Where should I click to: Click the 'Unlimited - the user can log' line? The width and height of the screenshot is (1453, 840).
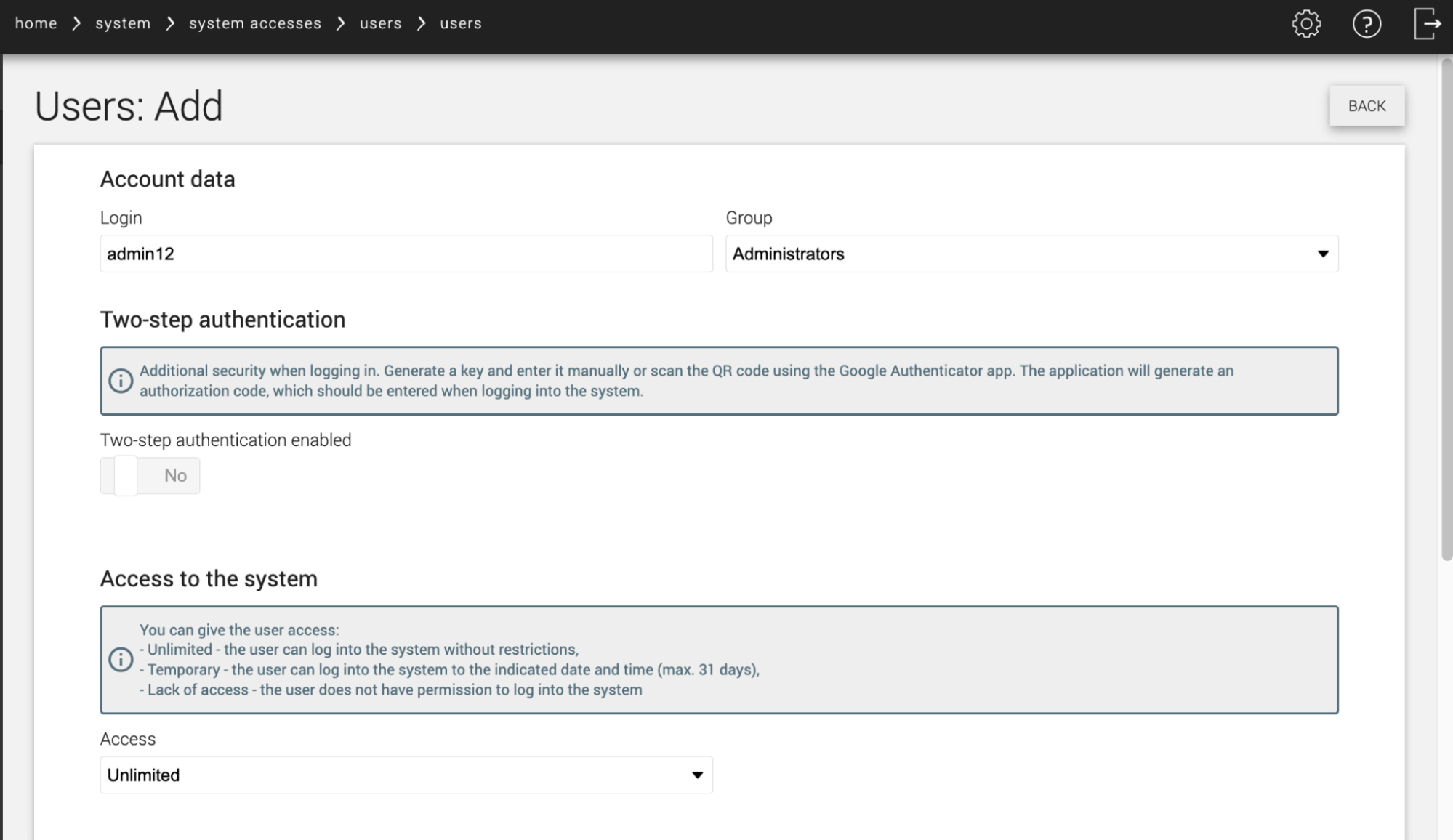click(x=359, y=650)
